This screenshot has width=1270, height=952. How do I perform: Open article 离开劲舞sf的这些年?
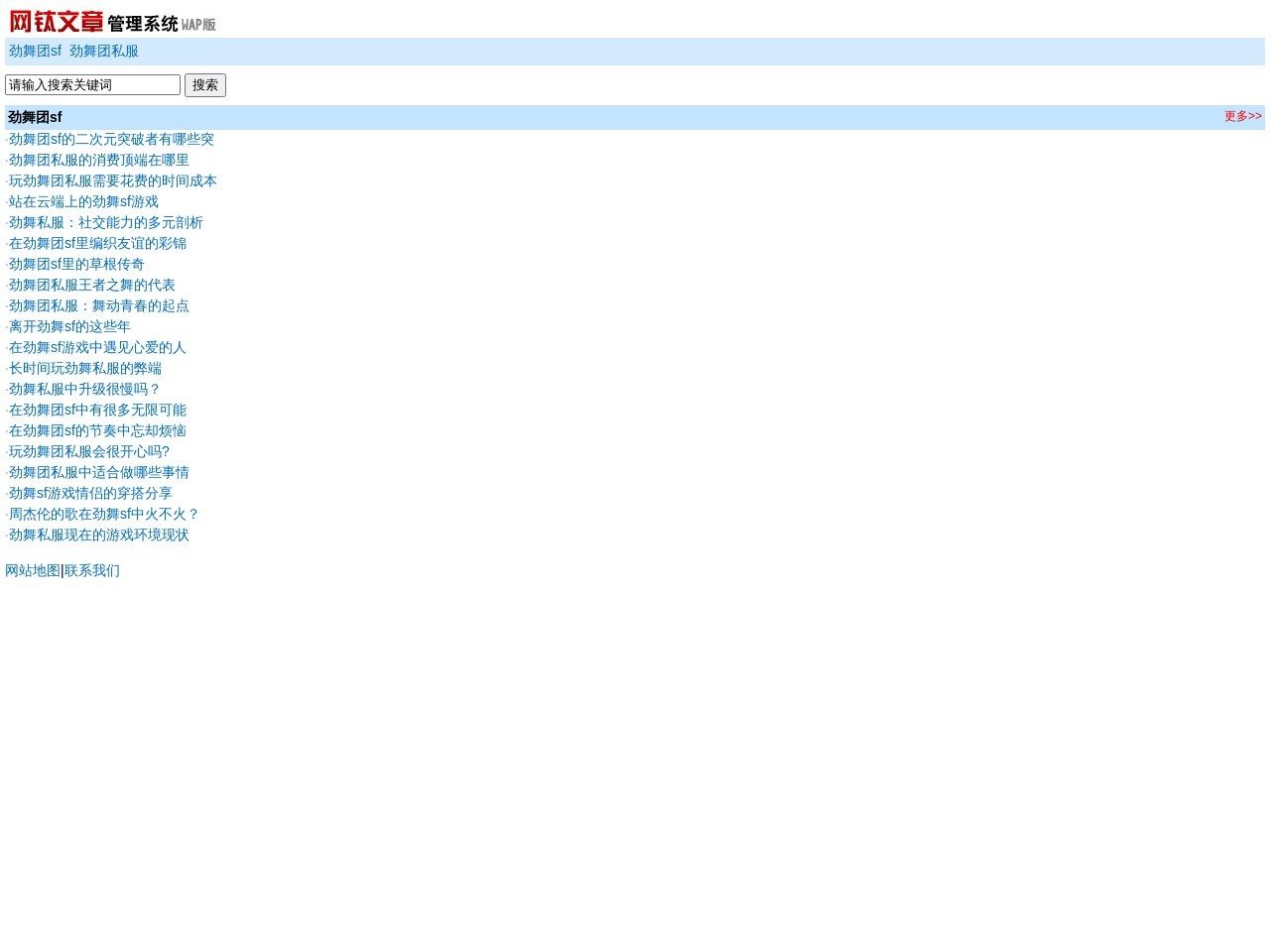pos(69,327)
